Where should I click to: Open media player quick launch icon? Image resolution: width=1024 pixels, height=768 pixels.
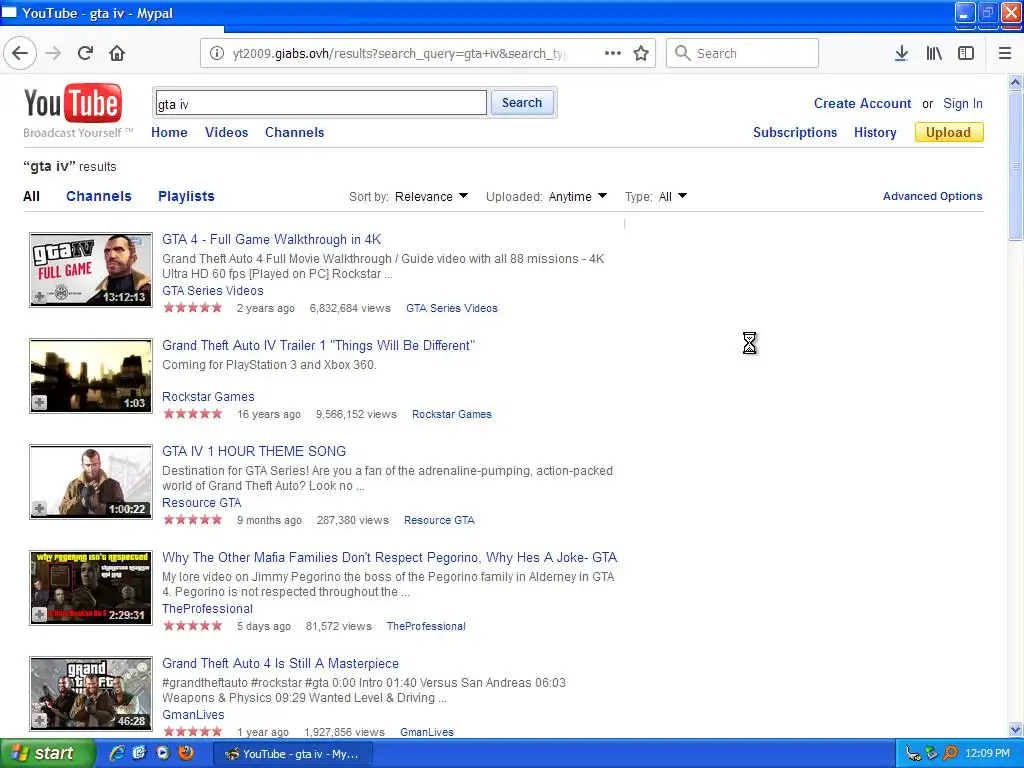[163, 753]
